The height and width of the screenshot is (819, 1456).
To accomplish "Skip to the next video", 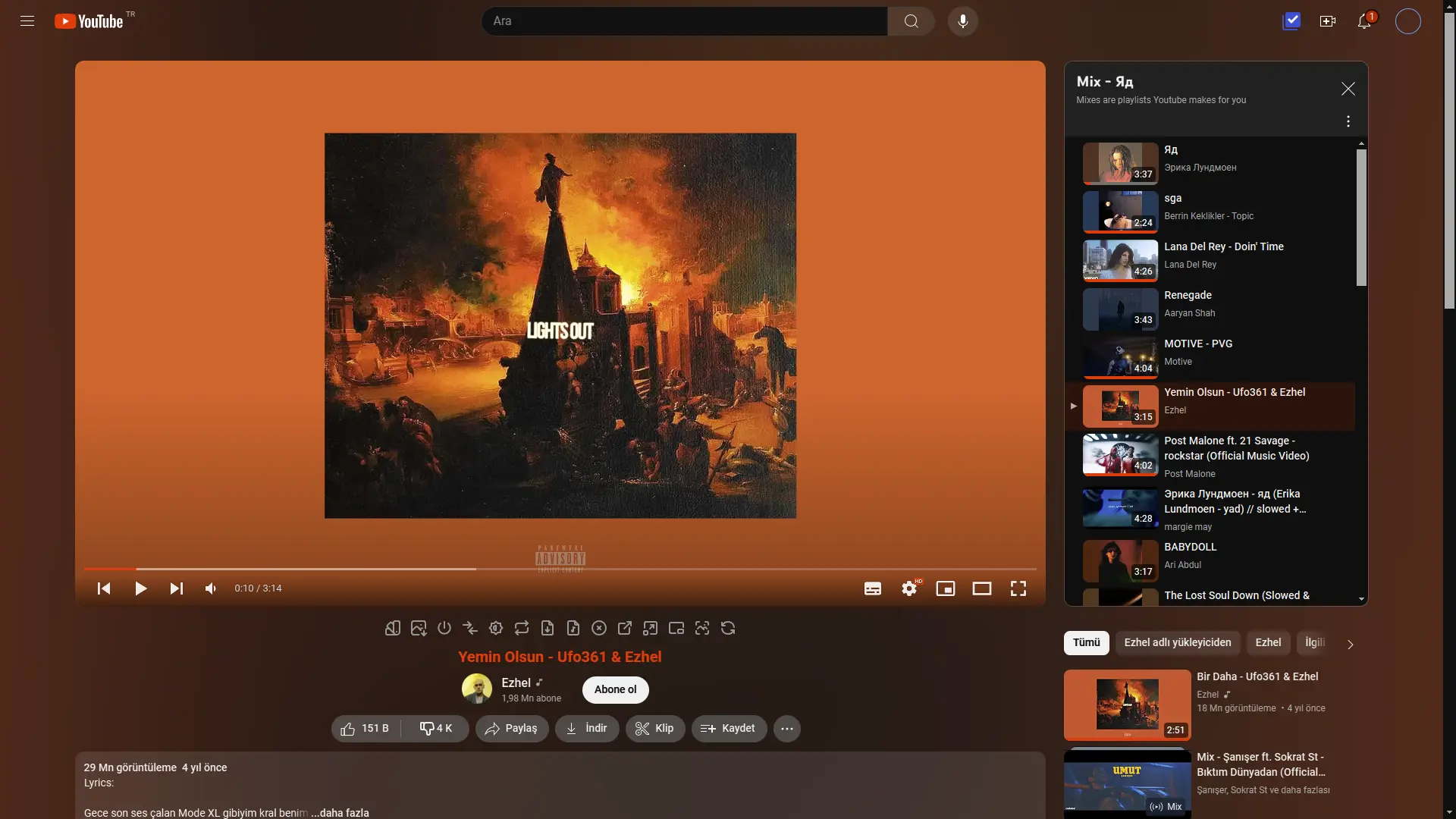I will (177, 588).
